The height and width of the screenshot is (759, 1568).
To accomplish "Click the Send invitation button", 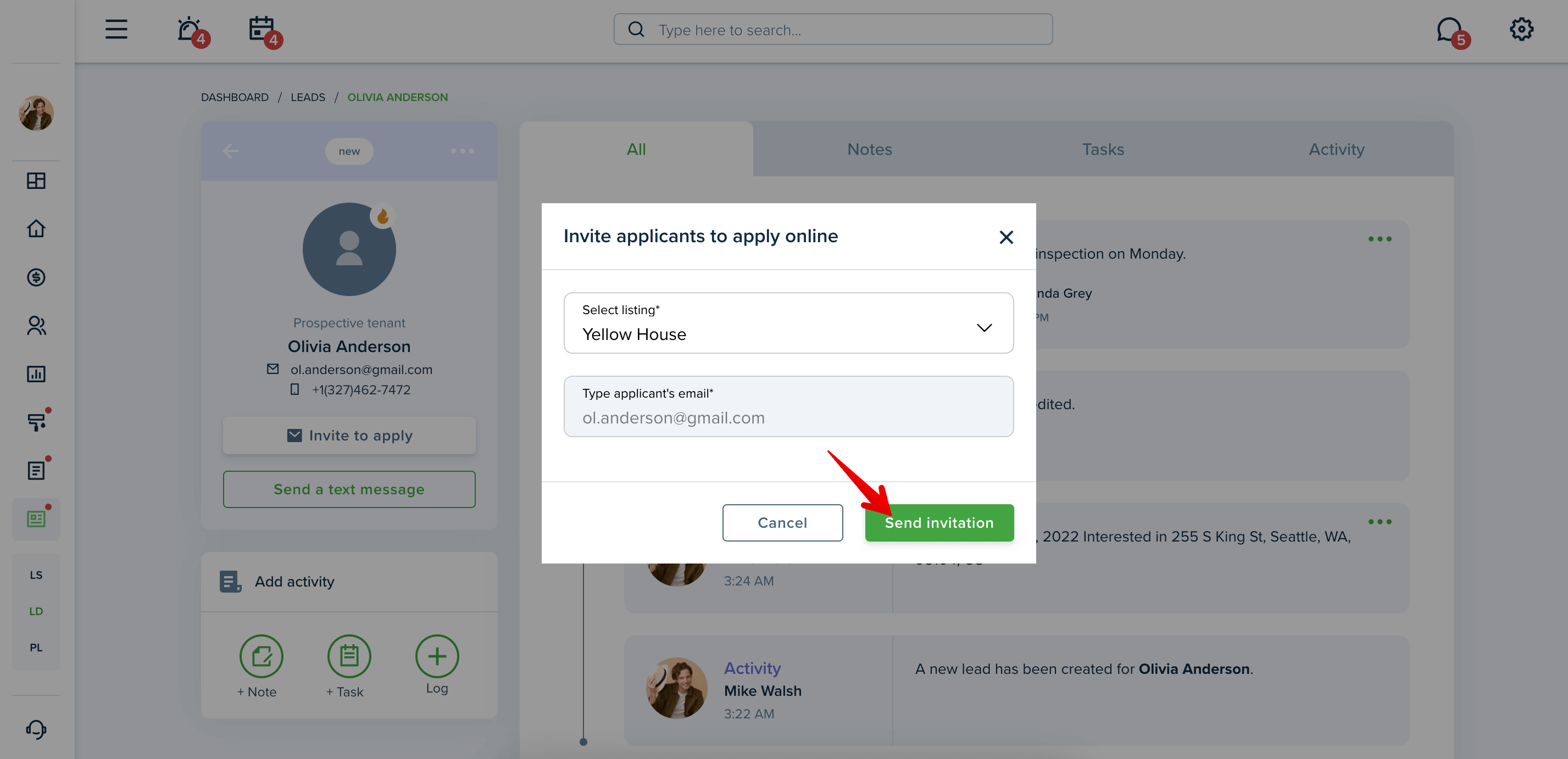I will pos(939,522).
